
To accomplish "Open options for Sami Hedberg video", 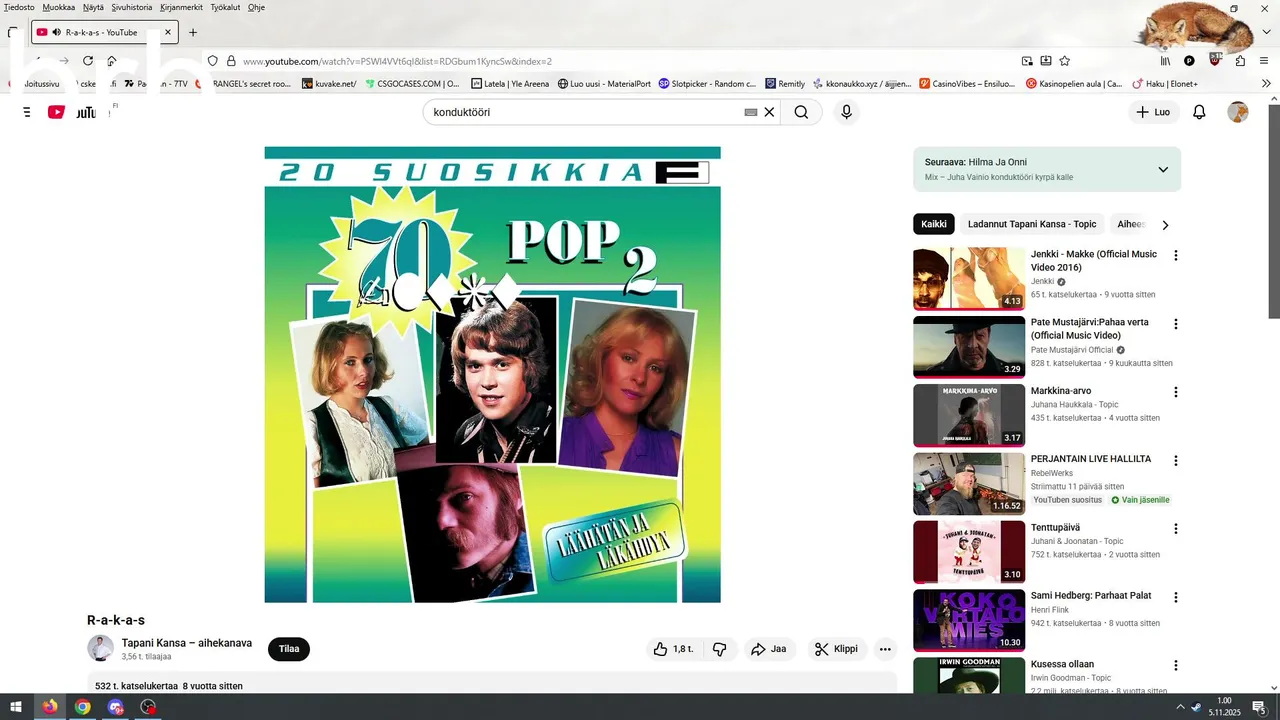I will 1176,597.
